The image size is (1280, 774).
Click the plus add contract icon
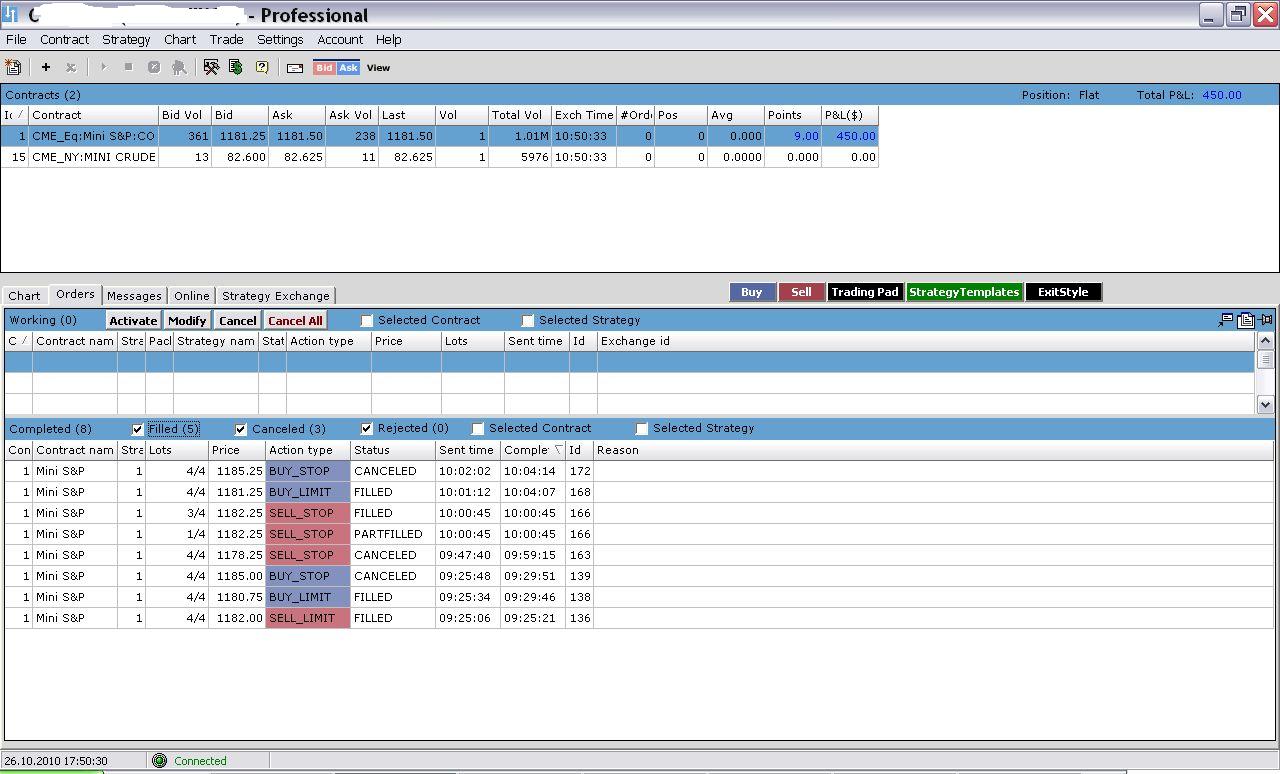click(46, 67)
